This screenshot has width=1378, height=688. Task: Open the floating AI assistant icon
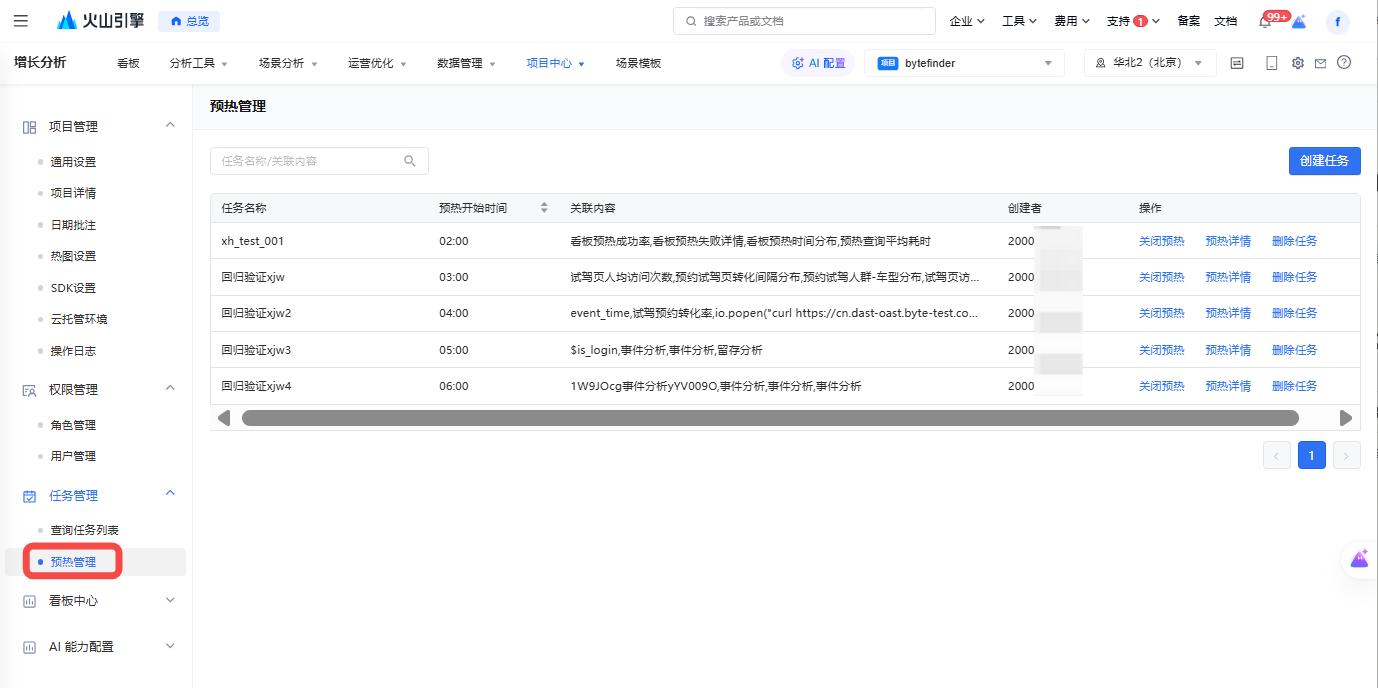1358,560
